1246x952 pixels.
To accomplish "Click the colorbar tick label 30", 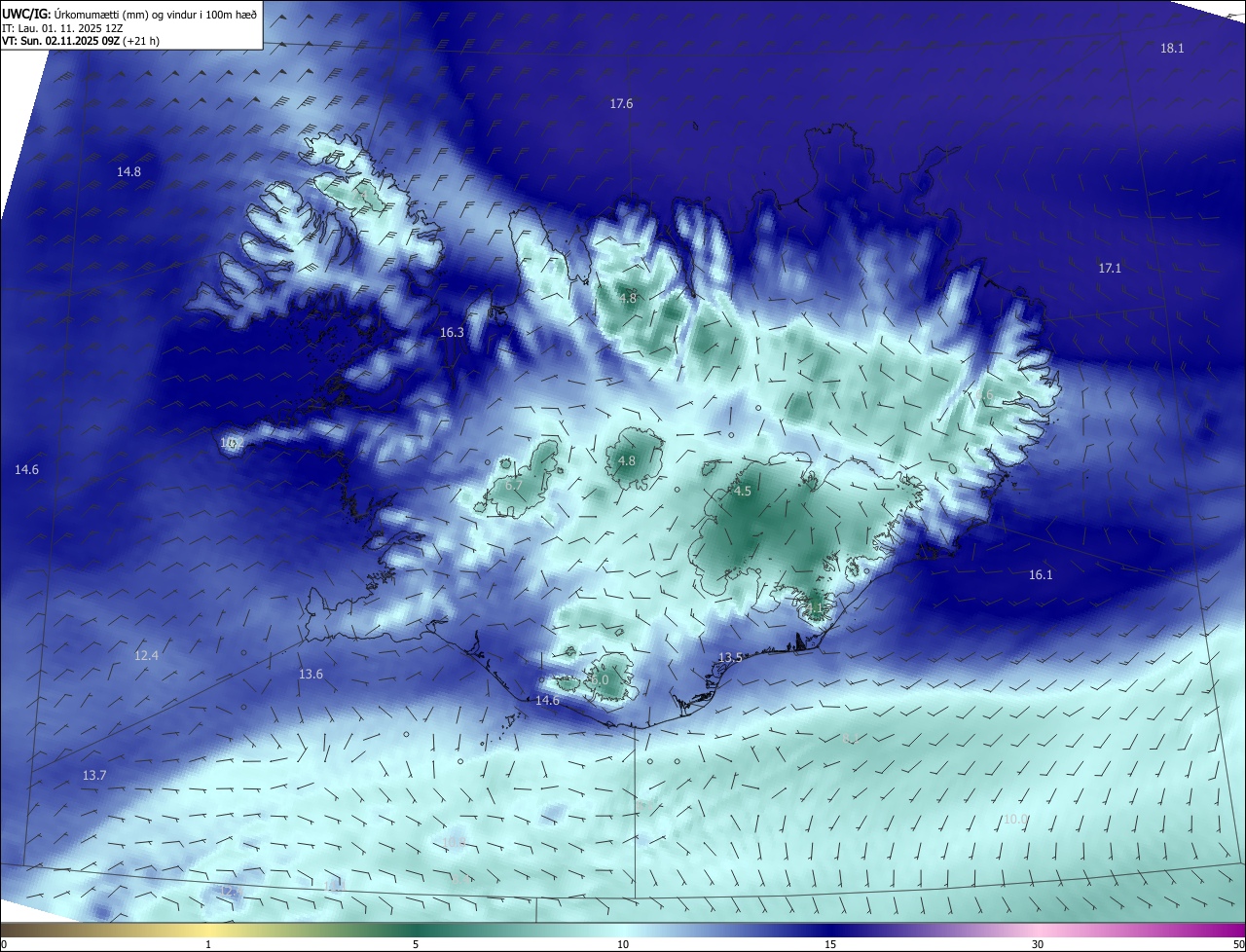I will click(1038, 944).
